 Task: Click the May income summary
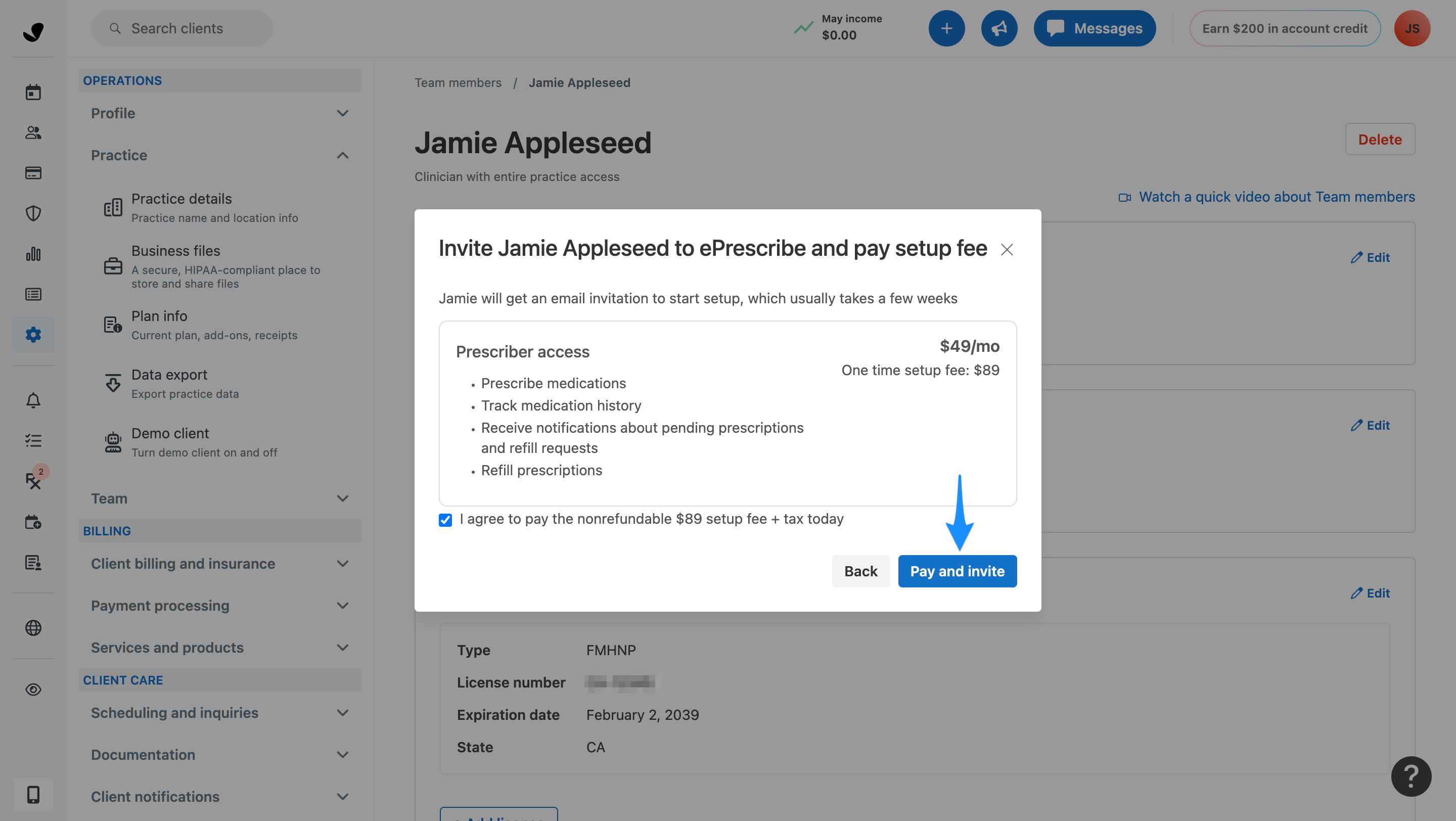[839, 28]
